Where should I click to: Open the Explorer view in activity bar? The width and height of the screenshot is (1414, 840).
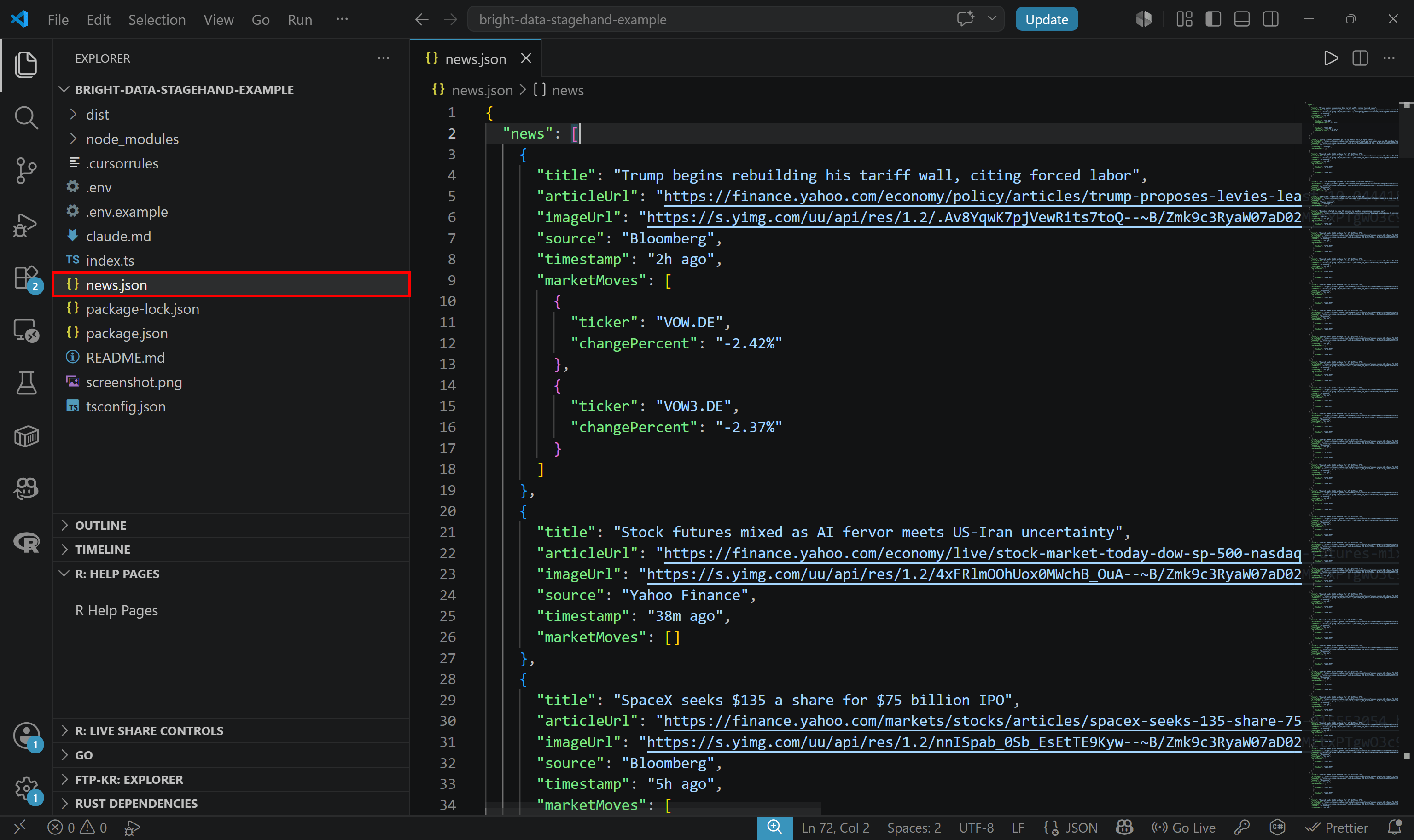click(x=26, y=65)
